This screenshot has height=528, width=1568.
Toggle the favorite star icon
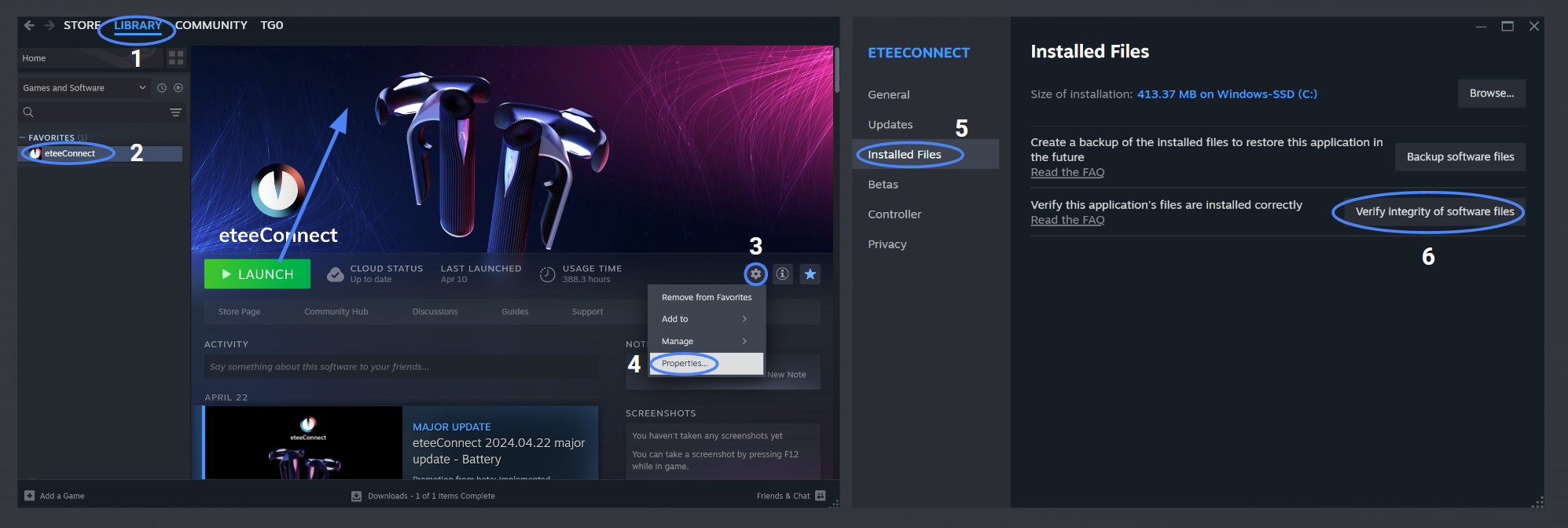tap(810, 274)
